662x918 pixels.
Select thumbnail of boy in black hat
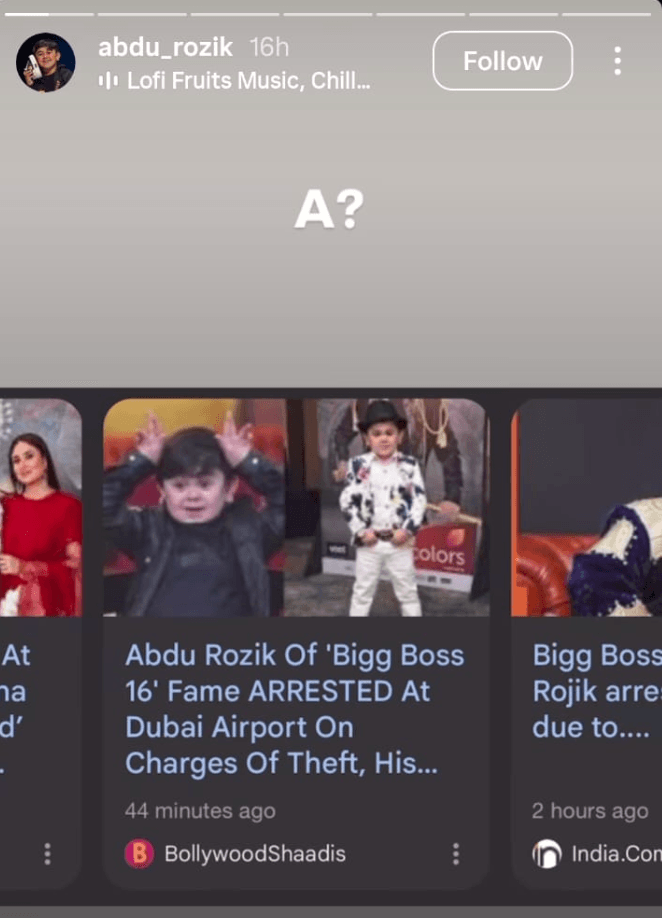[x=387, y=508]
